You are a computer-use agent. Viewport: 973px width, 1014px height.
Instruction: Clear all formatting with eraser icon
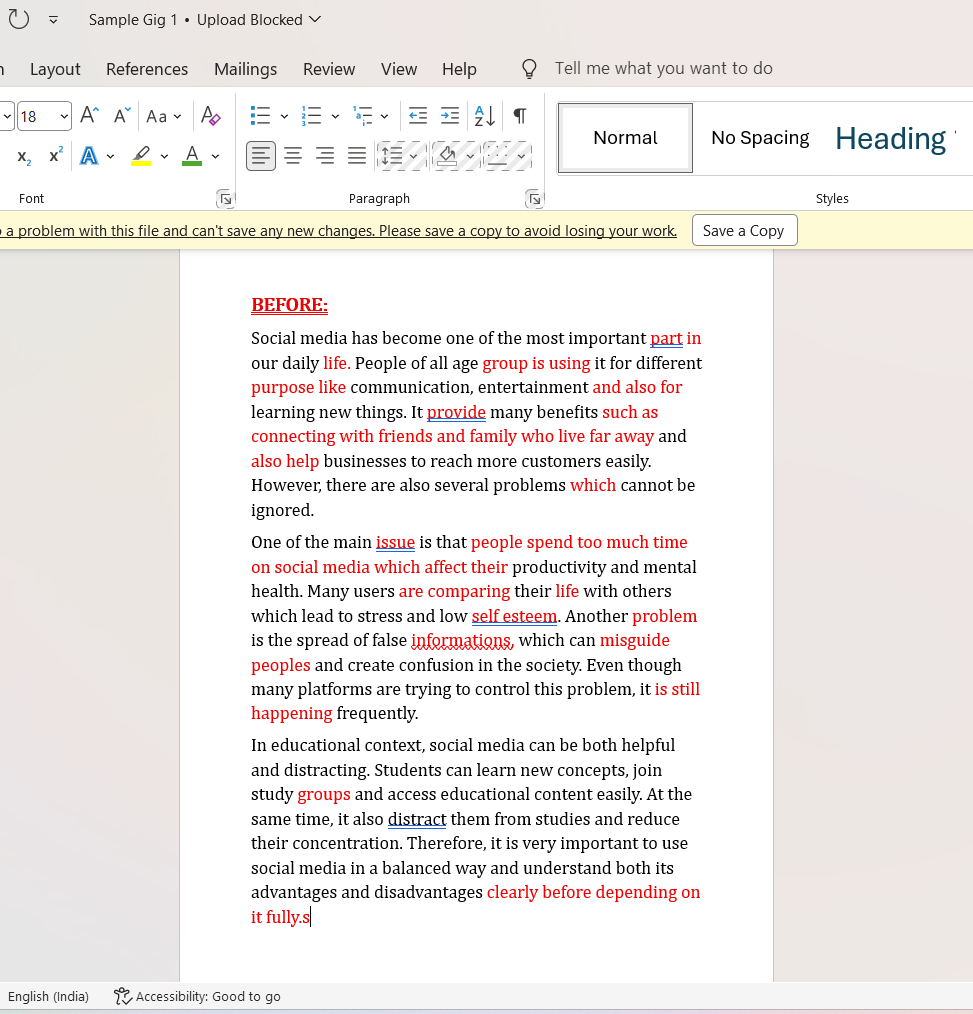[x=210, y=116]
